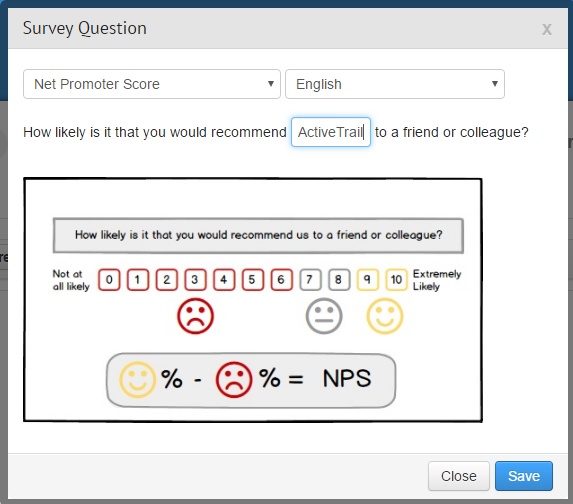Select score box 5
Screen dimensions: 573x504
pyautogui.click(x=253, y=280)
